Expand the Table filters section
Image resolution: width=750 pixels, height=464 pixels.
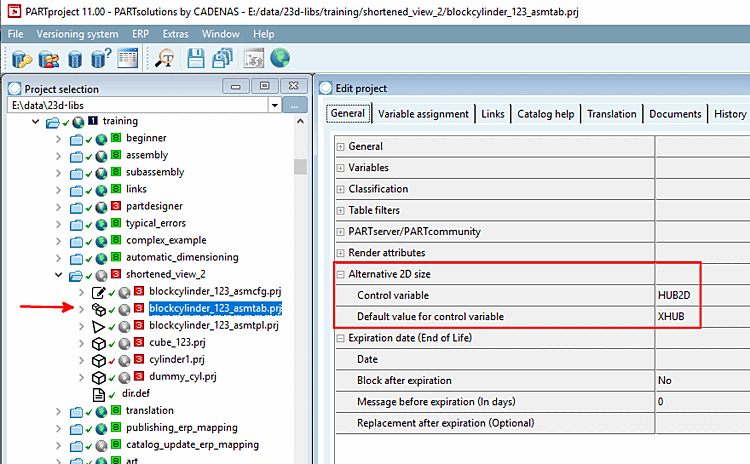[x=340, y=210]
